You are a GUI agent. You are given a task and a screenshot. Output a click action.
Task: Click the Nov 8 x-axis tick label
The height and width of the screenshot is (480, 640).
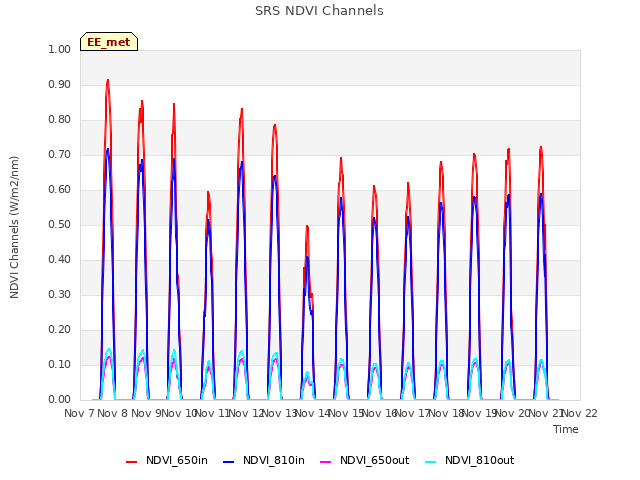pyautogui.click(x=113, y=413)
